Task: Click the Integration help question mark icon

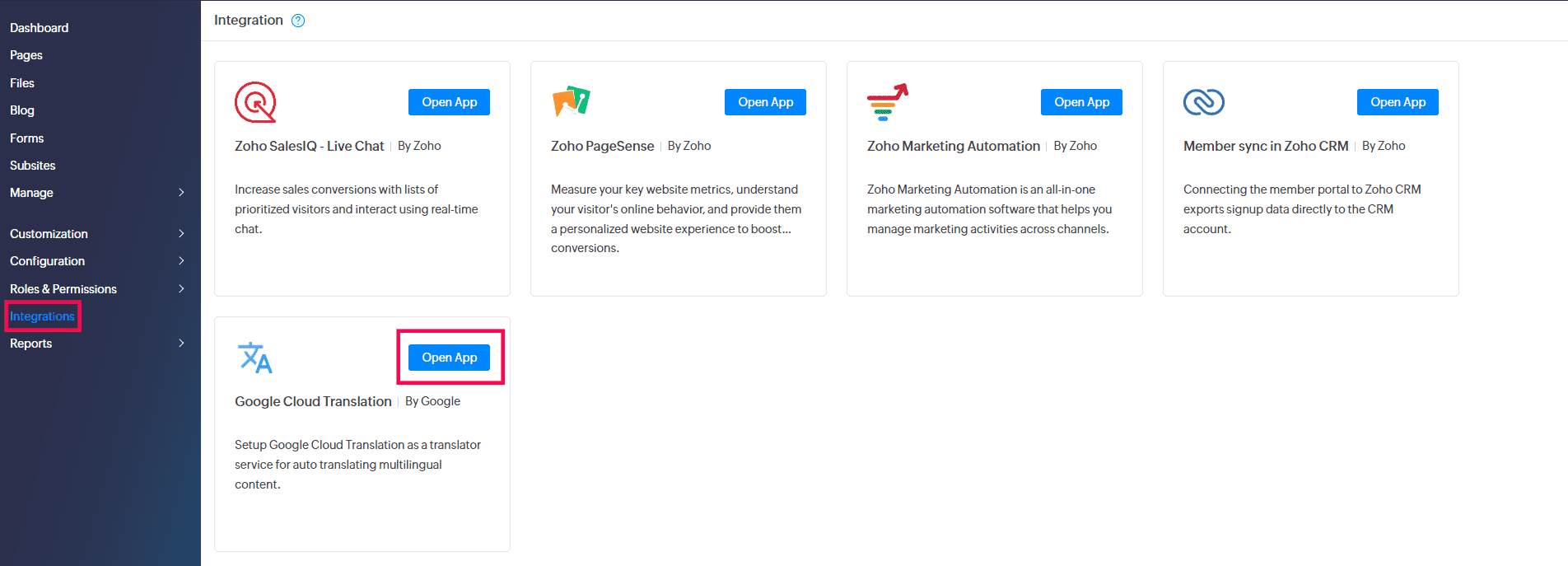Action: pyautogui.click(x=298, y=21)
